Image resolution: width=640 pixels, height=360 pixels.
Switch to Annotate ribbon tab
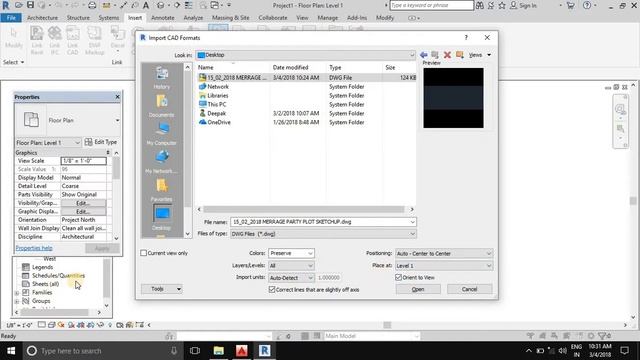click(162, 18)
